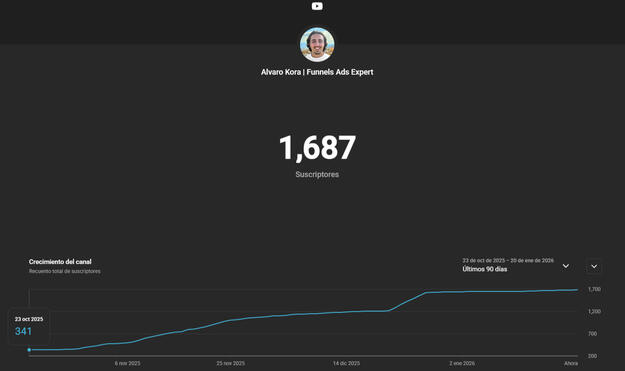Click the Crecimiento del canal heading
Viewport: 625px width, 371px height.
[x=60, y=262]
